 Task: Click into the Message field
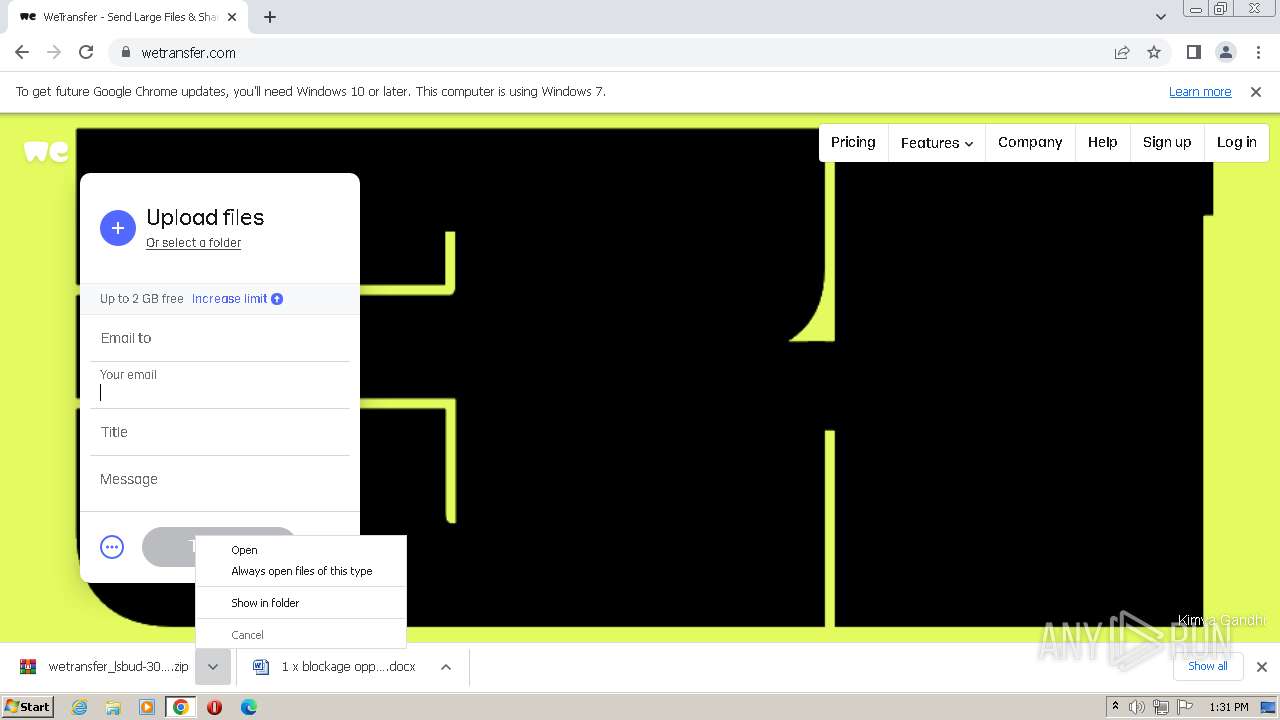220,480
